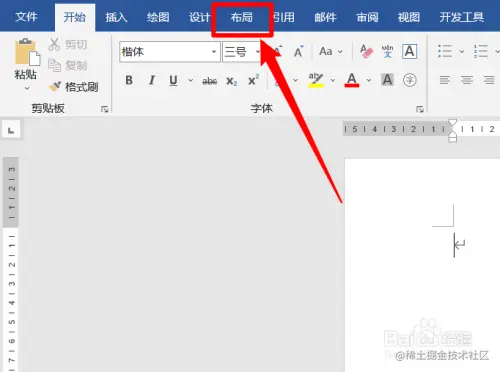Clear all formatting with eraser A icon
Viewport: 500px width, 372px height.
click(x=366, y=52)
